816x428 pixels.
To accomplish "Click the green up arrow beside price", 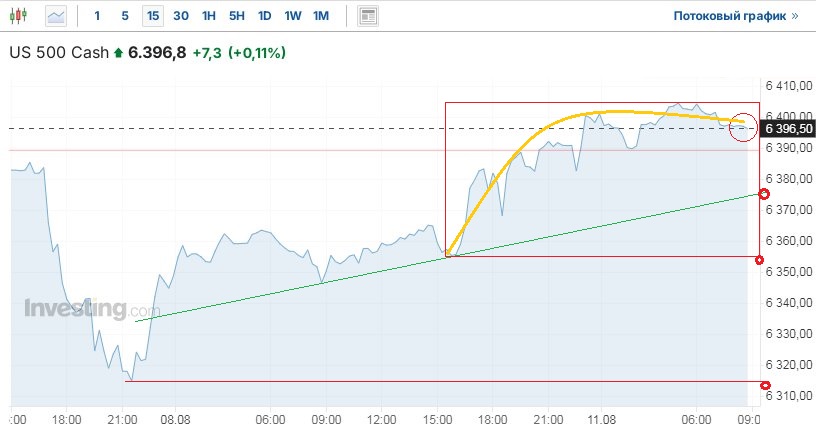I will [119, 53].
